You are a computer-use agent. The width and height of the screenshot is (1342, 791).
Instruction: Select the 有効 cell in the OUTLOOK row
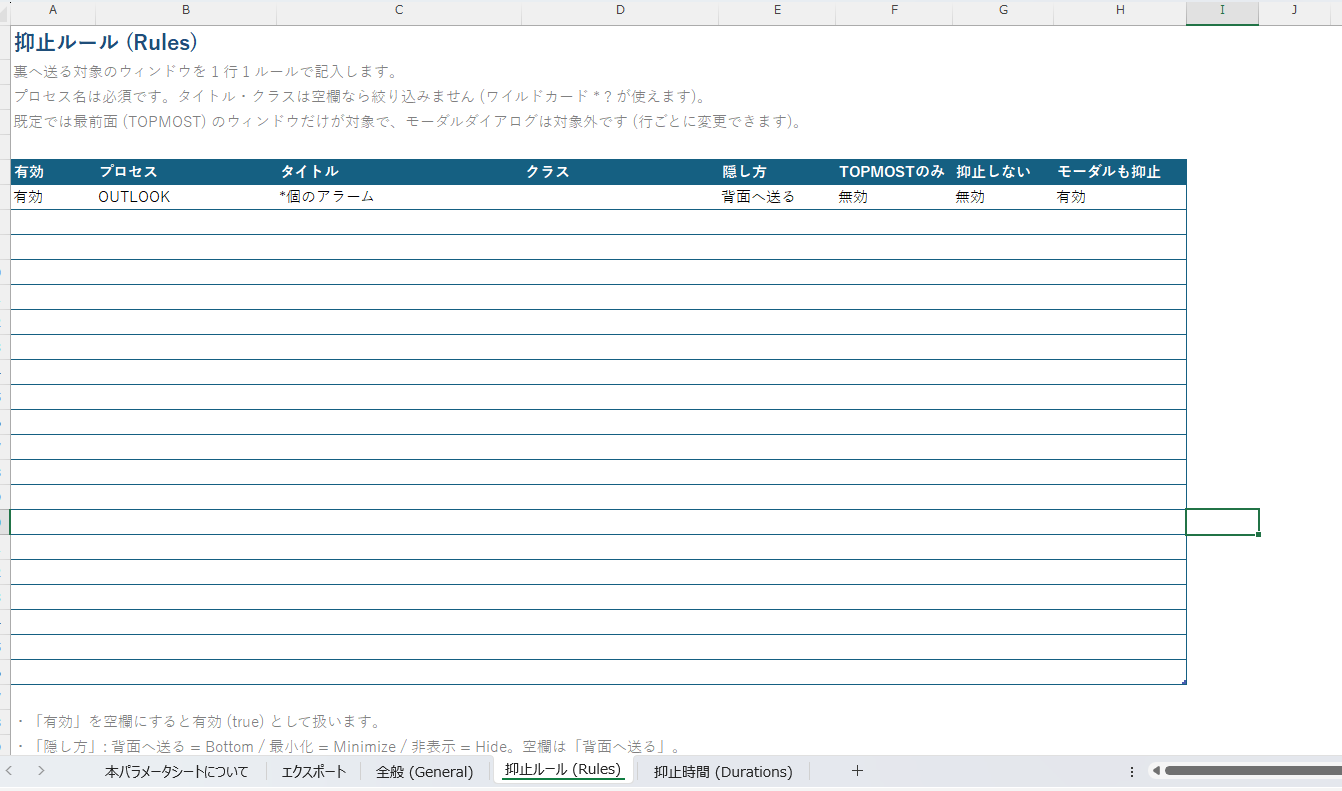point(53,197)
